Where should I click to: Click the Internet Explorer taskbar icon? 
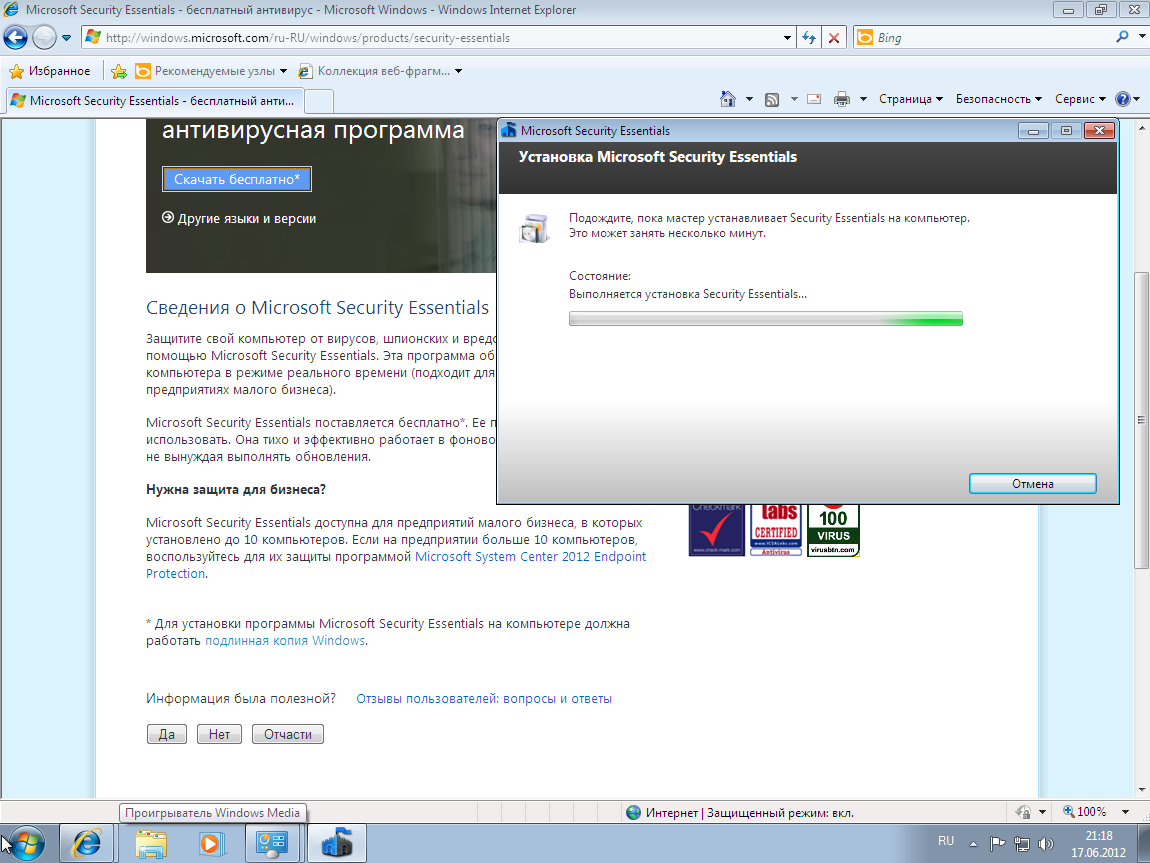coord(87,843)
